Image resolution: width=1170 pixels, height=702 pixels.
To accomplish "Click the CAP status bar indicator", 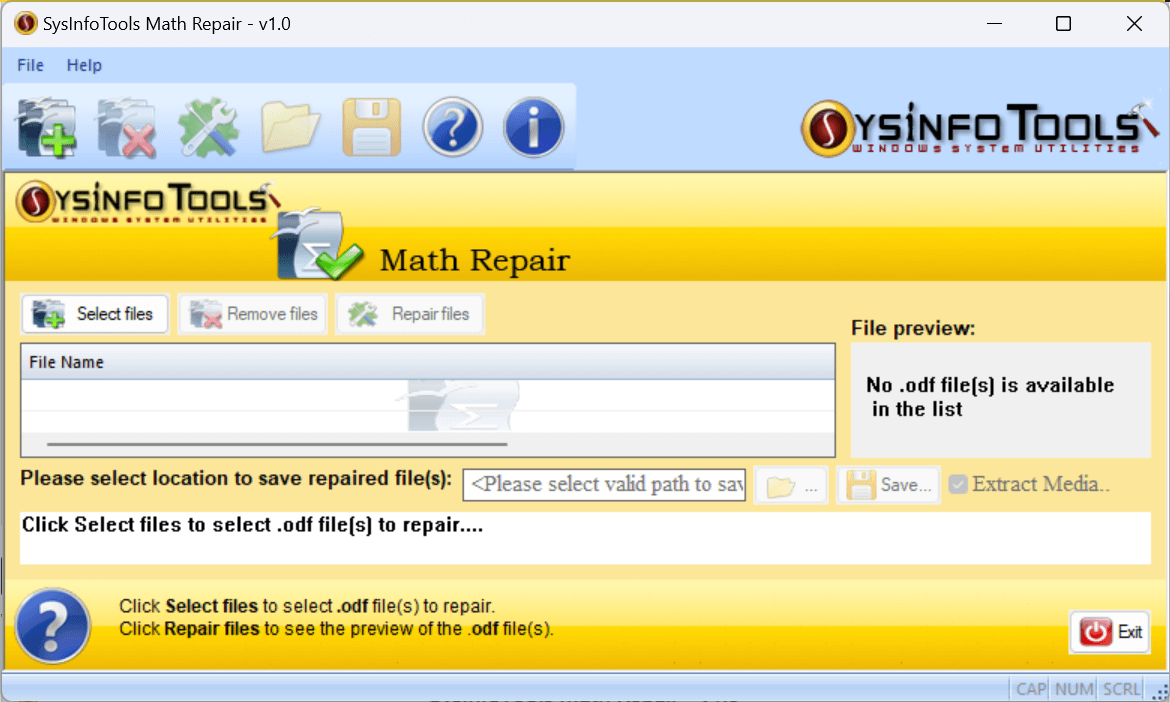I will (x=1030, y=689).
